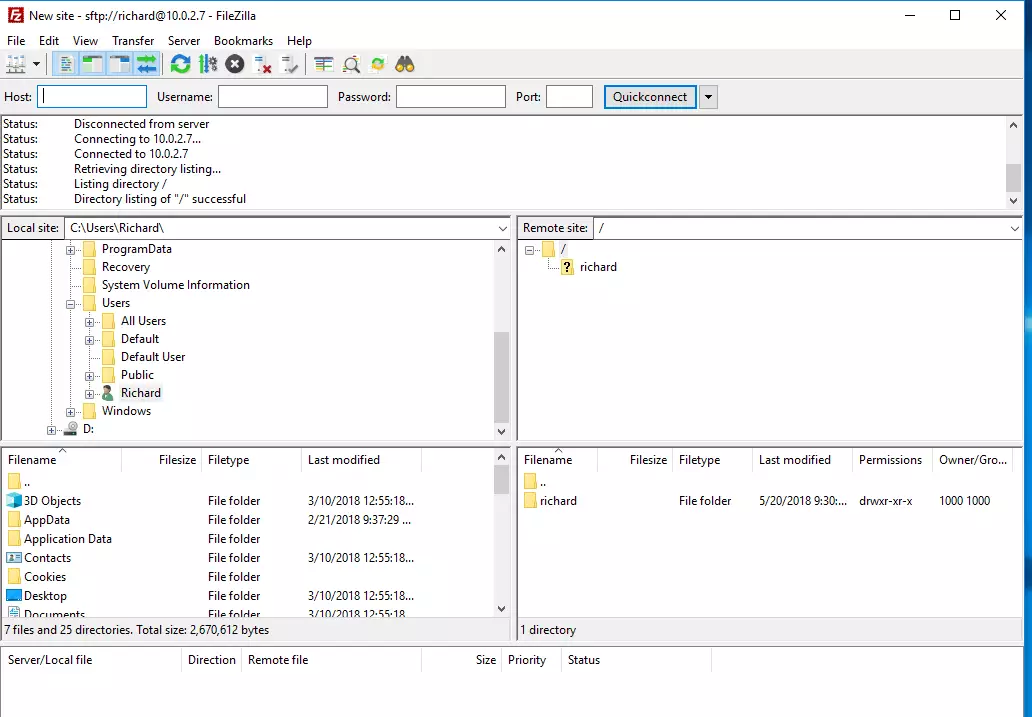Viewport: 1032px width, 717px height.
Task: Focus the Password input field
Action: (451, 97)
